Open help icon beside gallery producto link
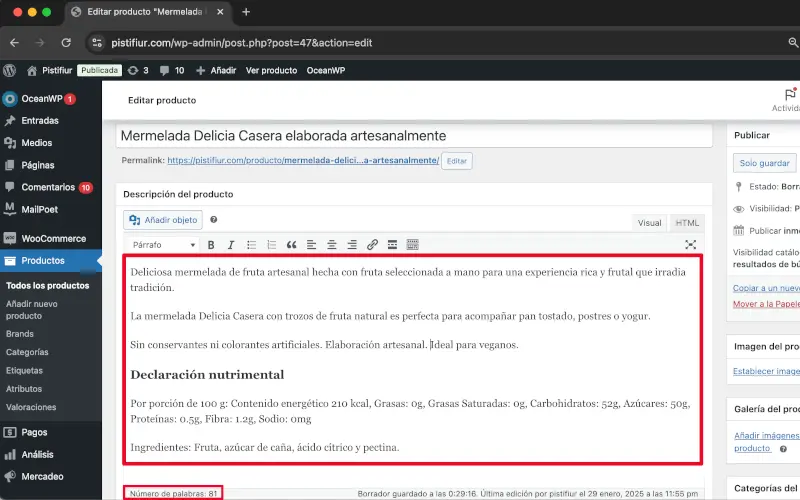 [x=783, y=449]
